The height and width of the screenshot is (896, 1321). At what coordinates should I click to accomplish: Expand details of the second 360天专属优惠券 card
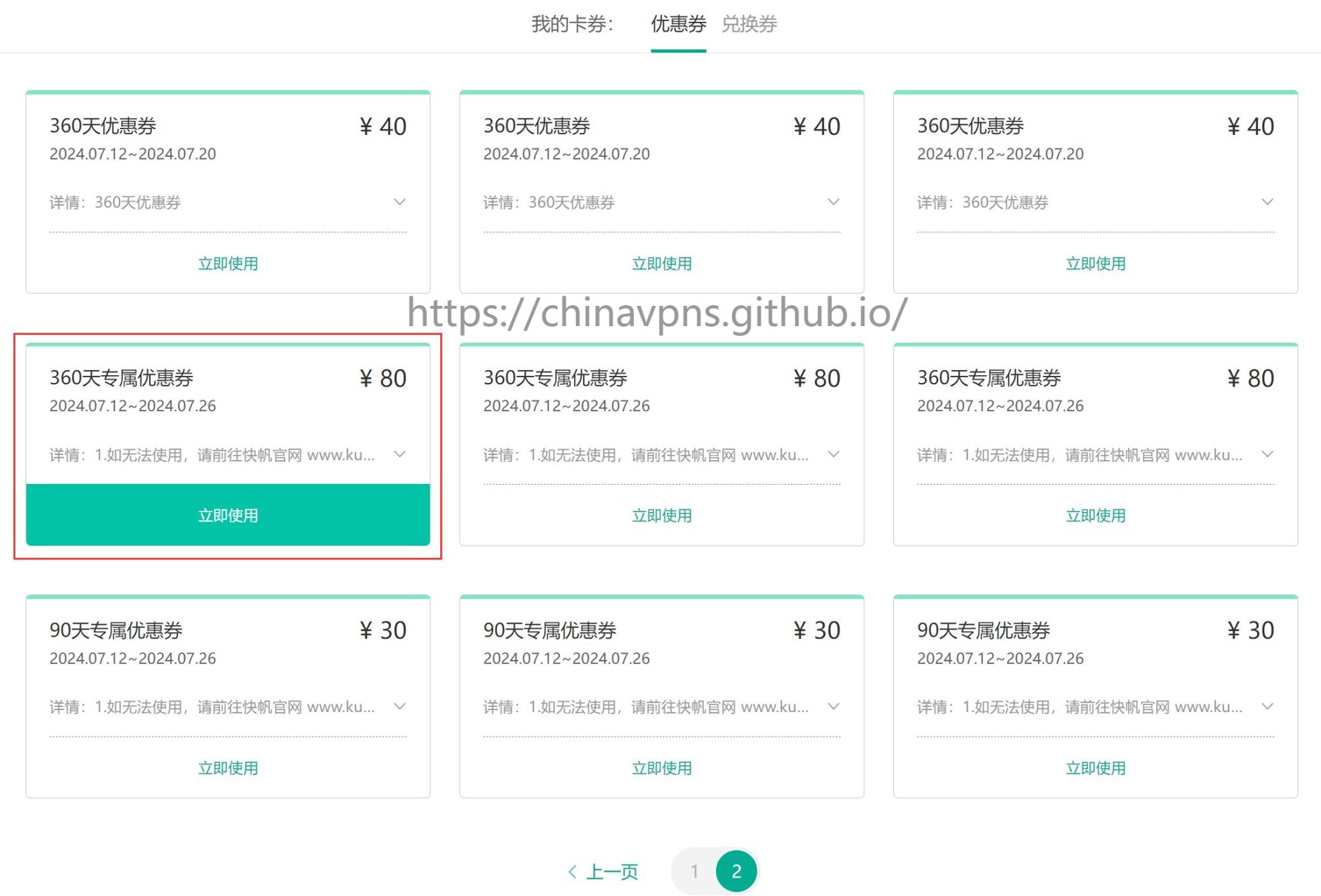point(834,455)
